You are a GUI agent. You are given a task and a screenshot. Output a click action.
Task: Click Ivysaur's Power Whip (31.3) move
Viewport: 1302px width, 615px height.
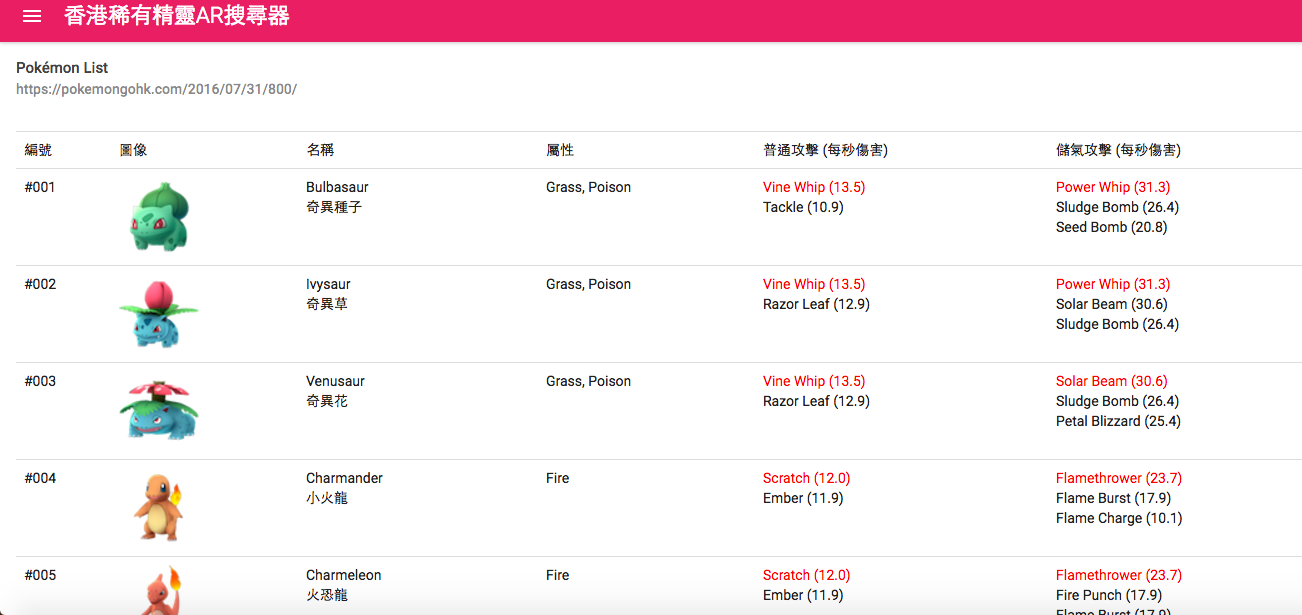(1113, 284)
